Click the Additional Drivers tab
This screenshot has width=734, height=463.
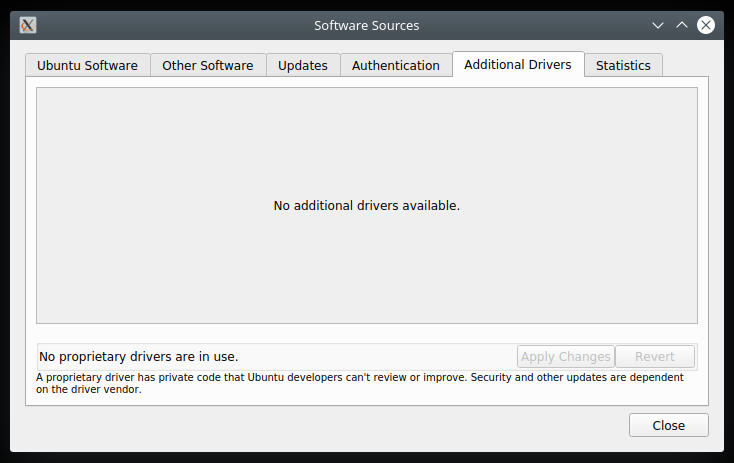coord(518,64)
